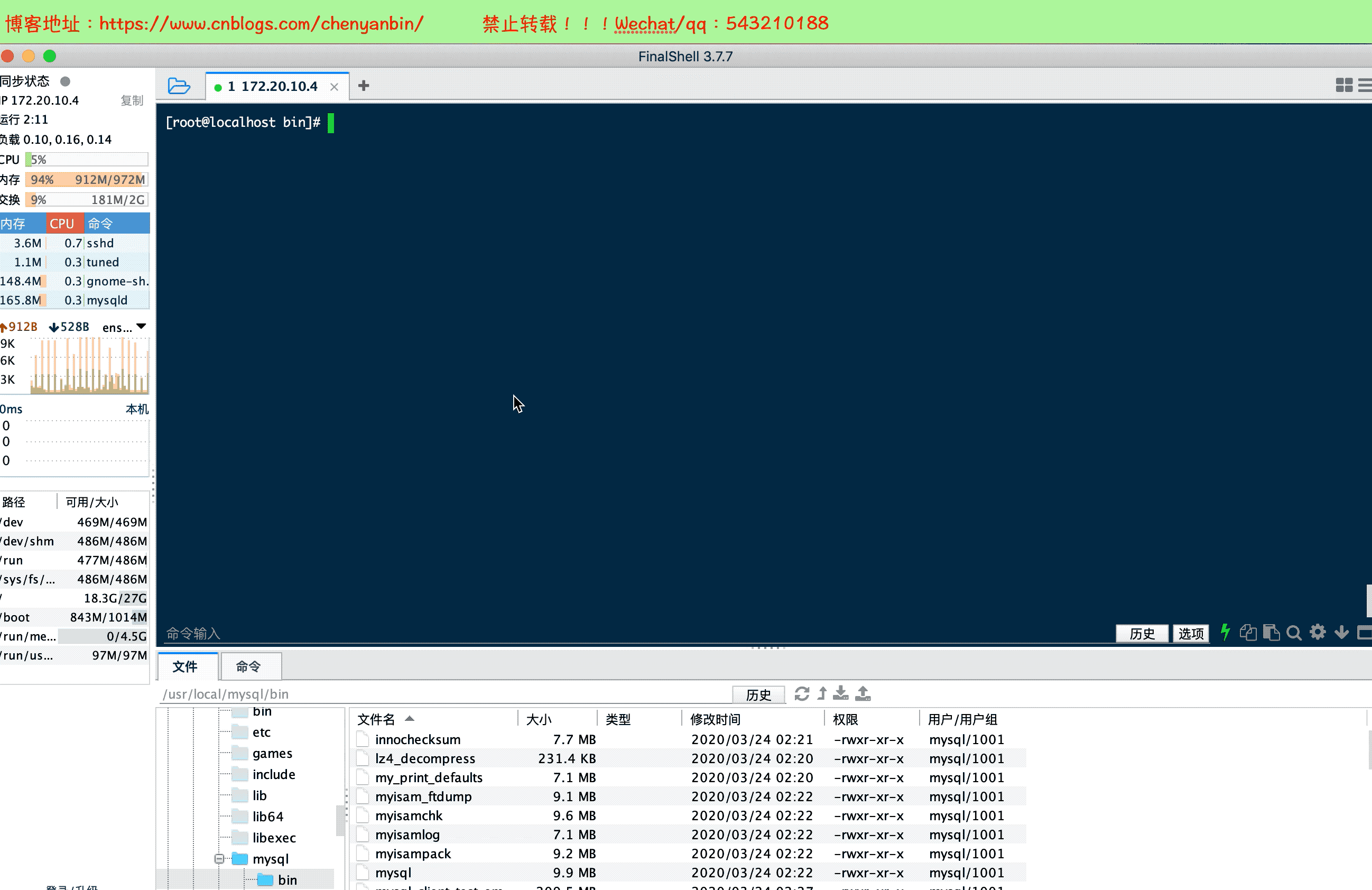This screenshot has width=1372, height=890.
Task: Open the connection manager folder icon
Action: [179, 86]
